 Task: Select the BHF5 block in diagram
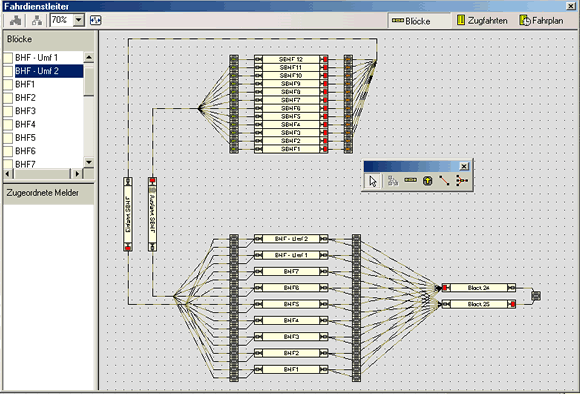click(x=291, y=304)
